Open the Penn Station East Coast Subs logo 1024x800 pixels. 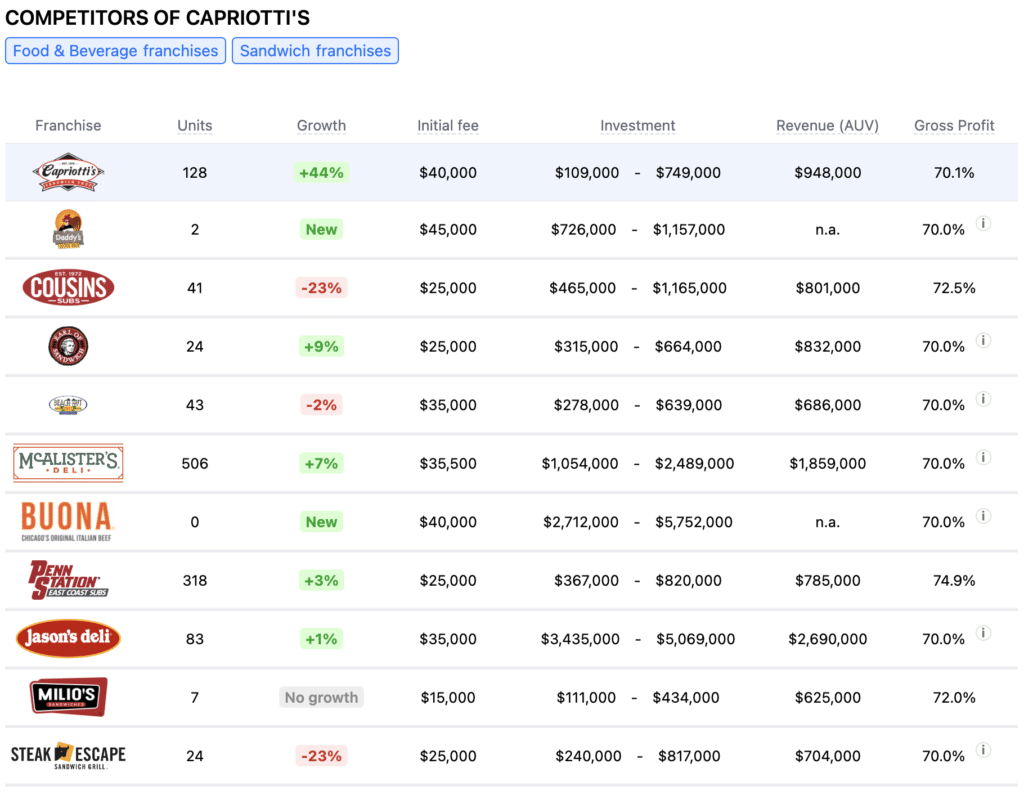tap(68, 580)
